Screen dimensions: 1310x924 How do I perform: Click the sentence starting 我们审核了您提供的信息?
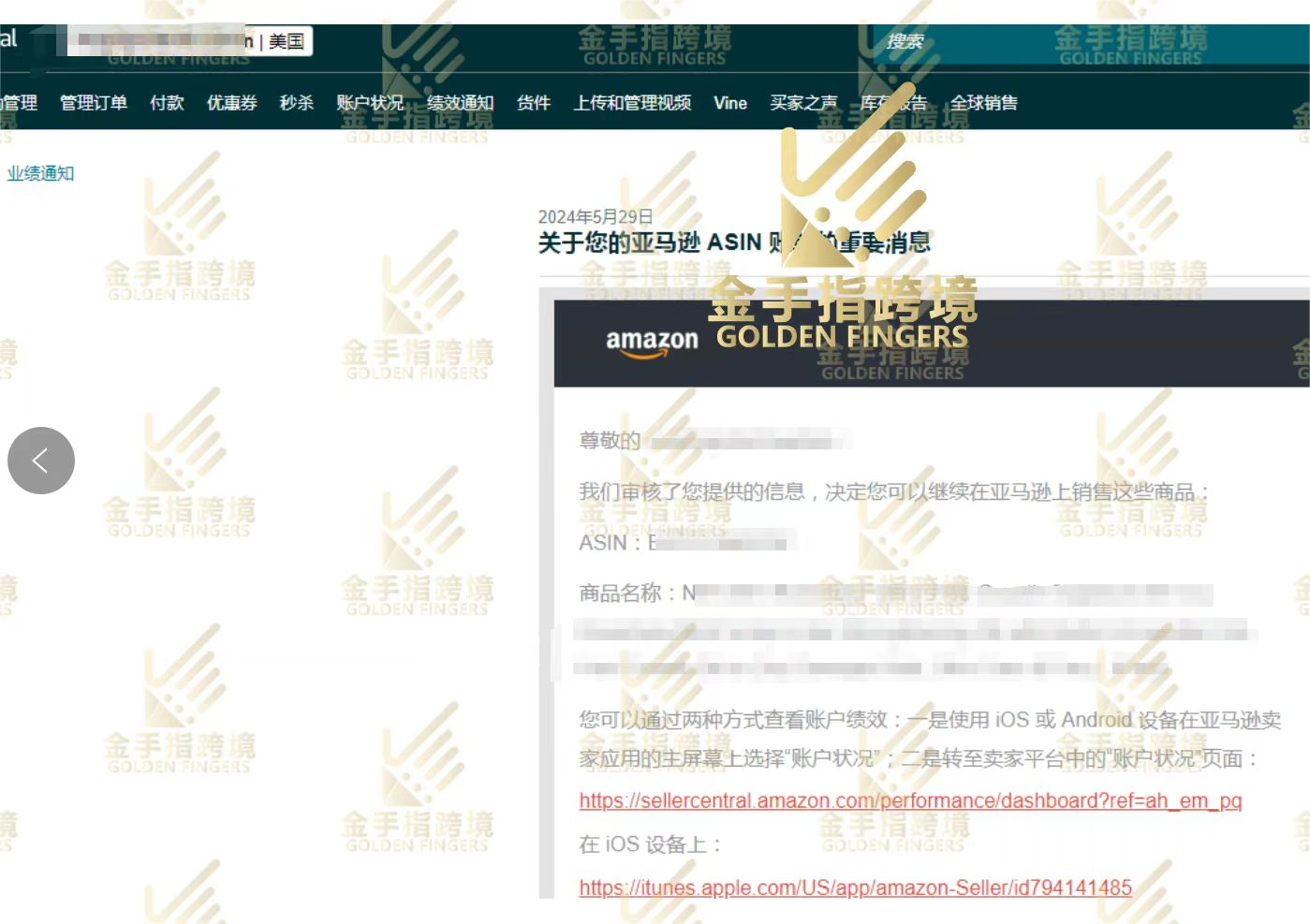[895, 491]
